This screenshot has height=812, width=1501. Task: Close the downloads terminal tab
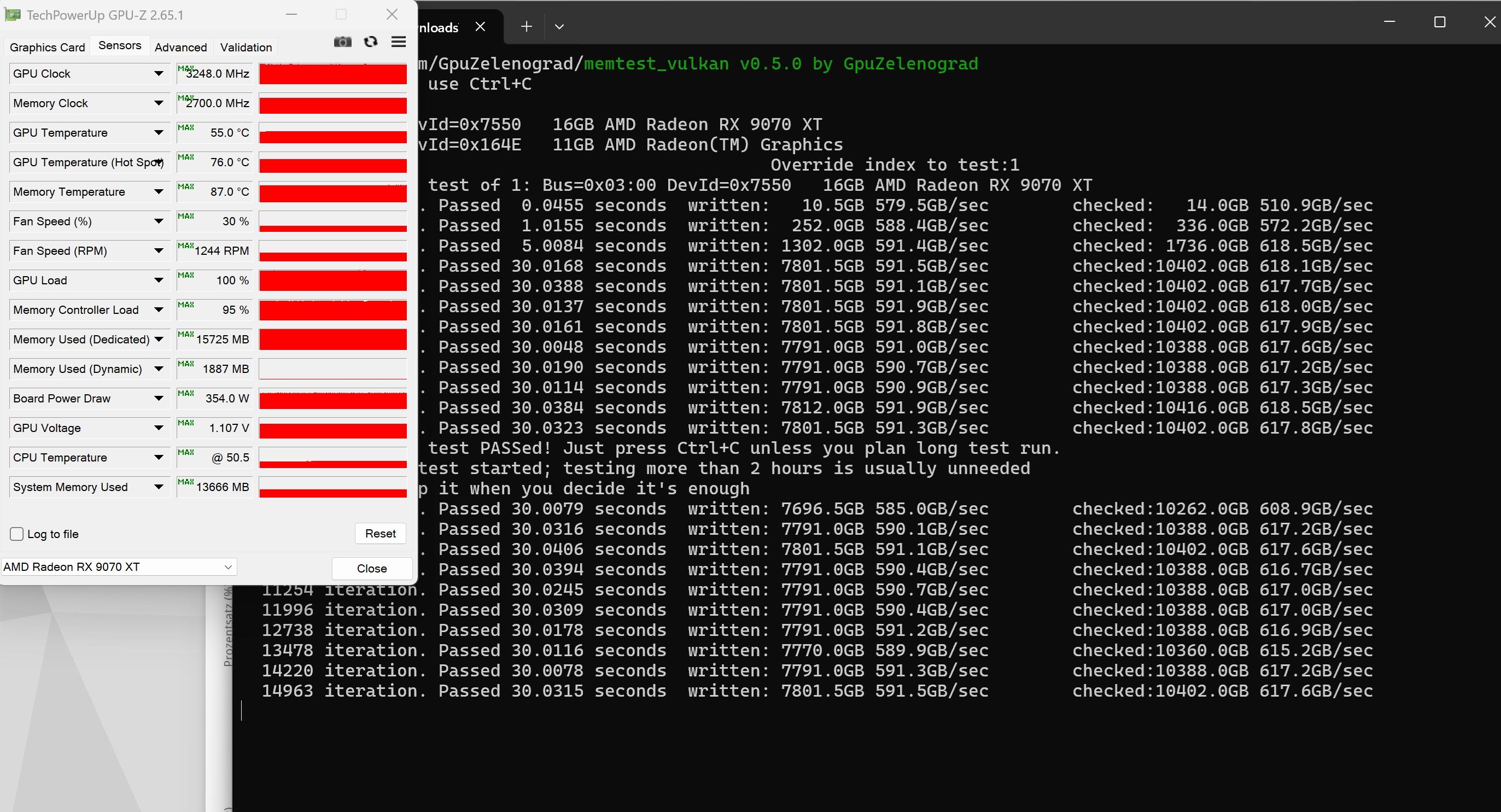480,27
